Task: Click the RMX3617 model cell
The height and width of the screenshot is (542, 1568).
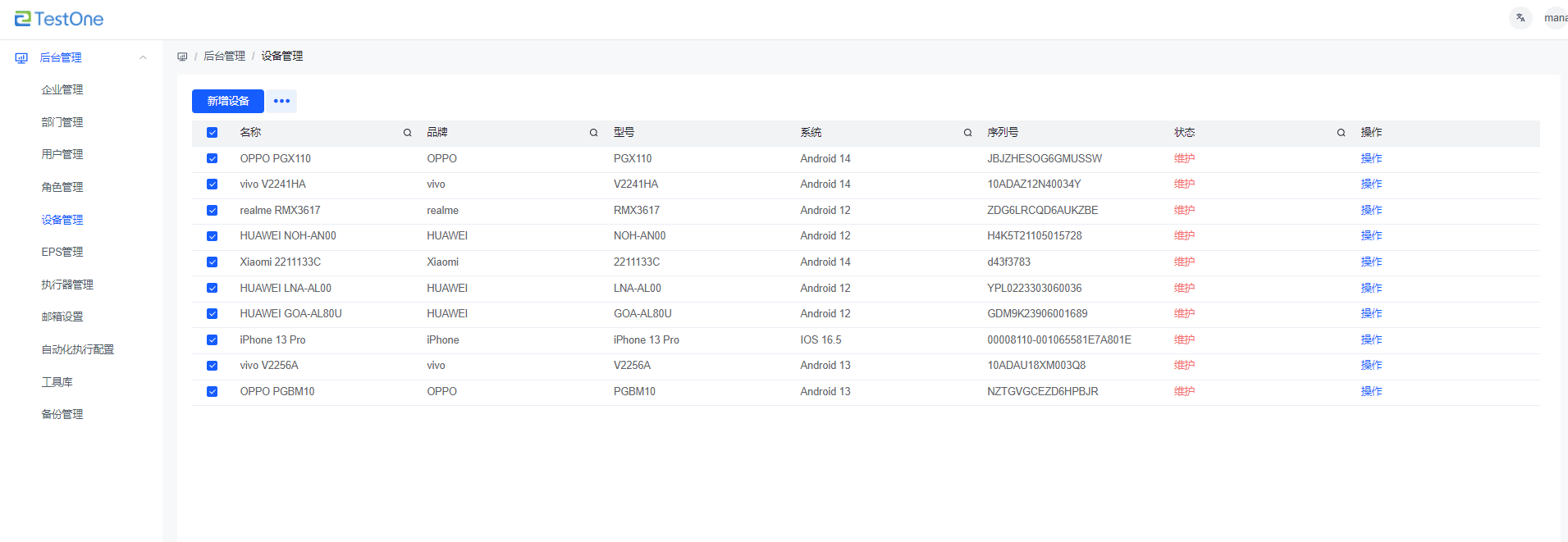Action: 637,210
